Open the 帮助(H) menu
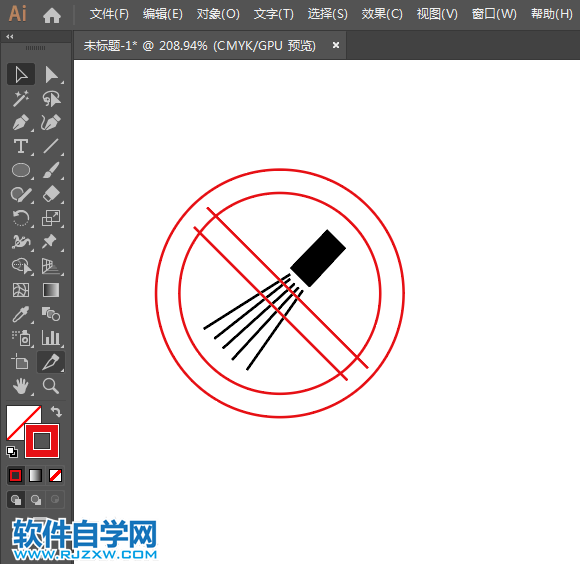 tap(552, 14)
